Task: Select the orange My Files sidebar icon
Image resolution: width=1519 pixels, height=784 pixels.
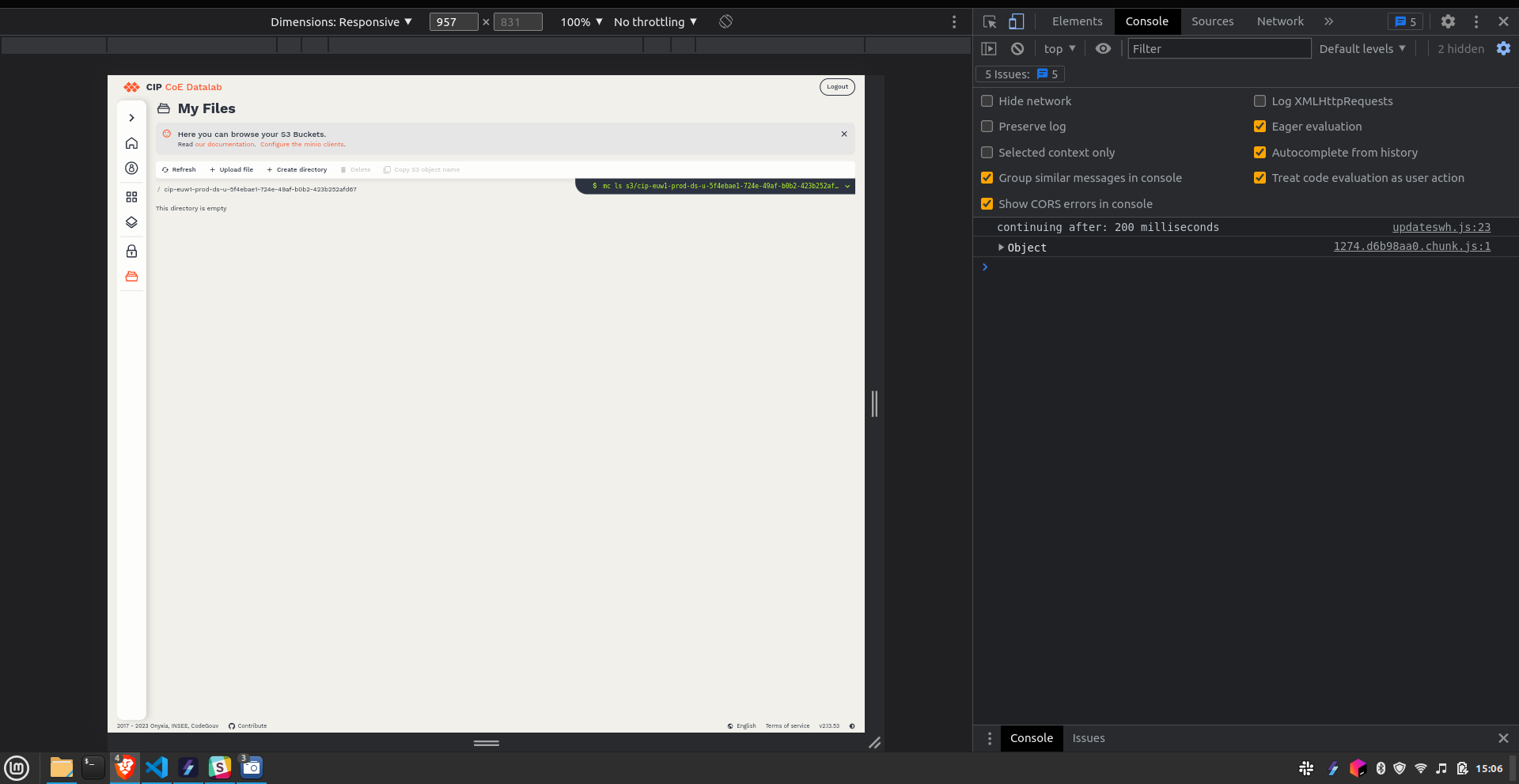Action: (131, 276)
